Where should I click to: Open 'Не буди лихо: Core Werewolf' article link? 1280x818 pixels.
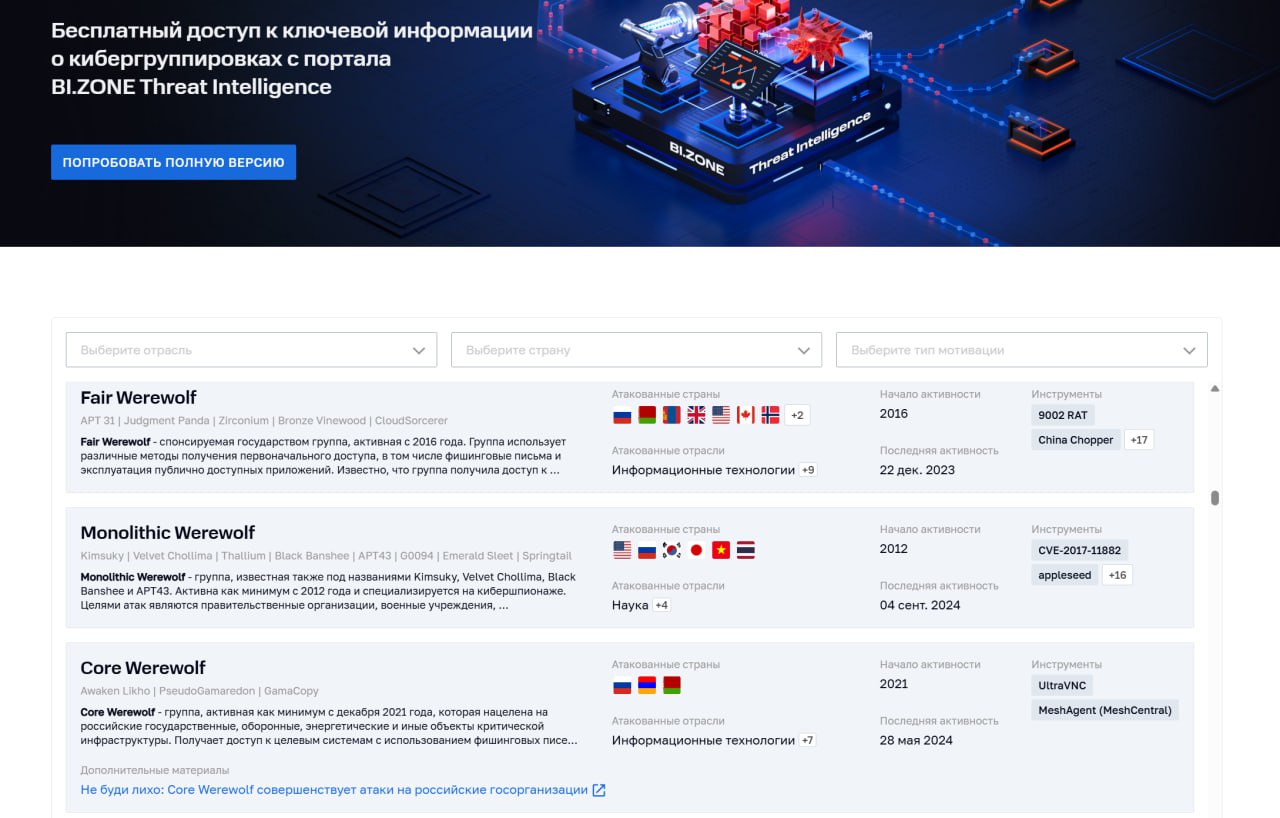click(334, 790)
